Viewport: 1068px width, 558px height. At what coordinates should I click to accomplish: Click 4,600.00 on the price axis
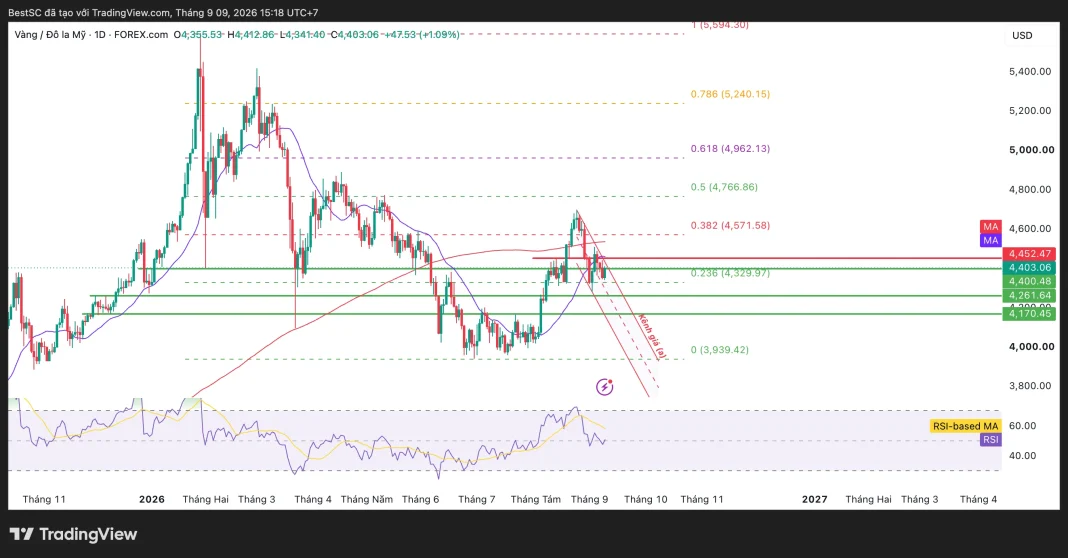tap(1030, 229)
